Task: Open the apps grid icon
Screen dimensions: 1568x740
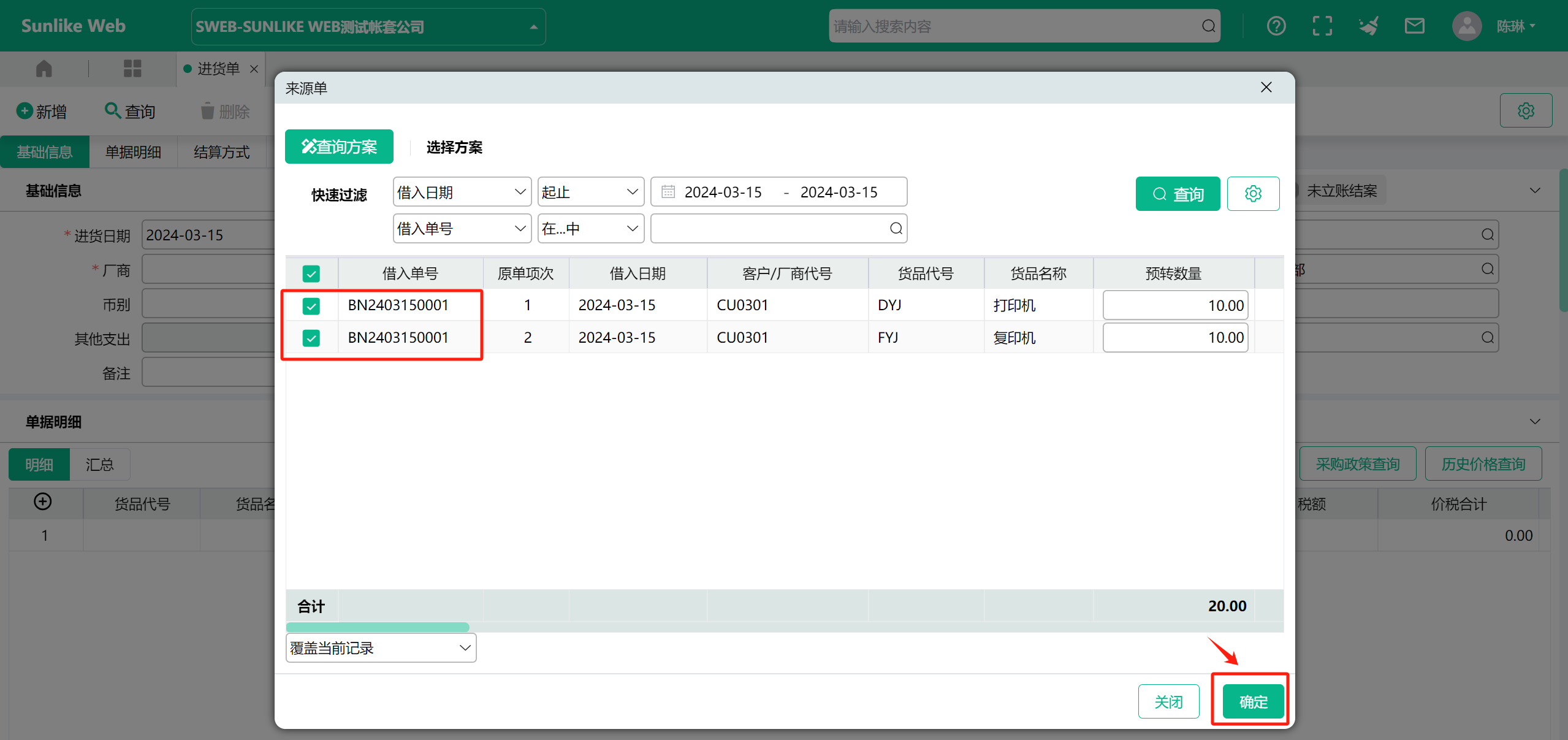Action: click(132, 69)
